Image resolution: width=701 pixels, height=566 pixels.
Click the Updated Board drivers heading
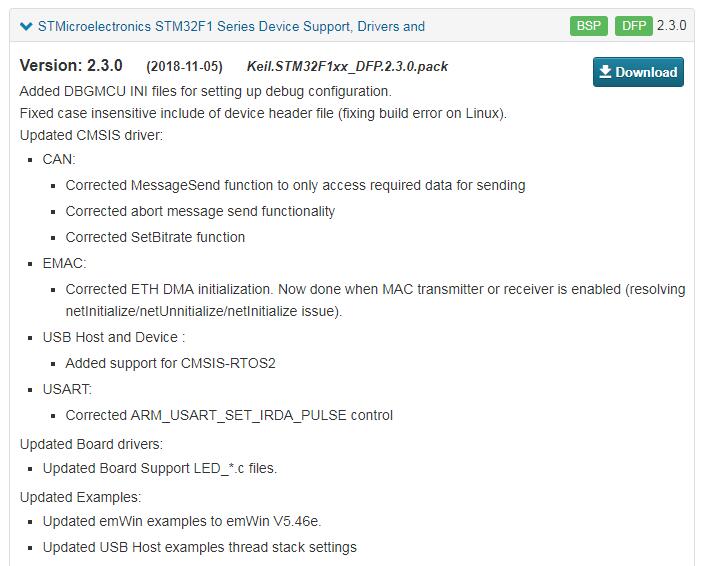(91, 444)
